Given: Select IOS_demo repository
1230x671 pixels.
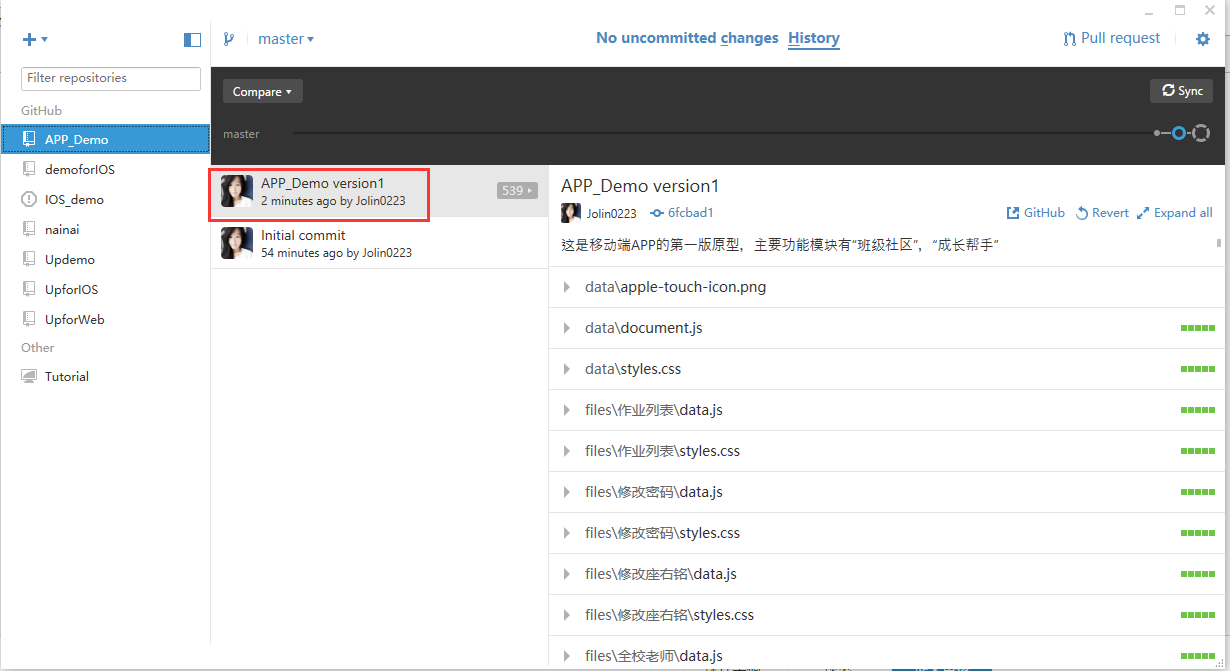Looking at the screenshot, I should (106, 199).
